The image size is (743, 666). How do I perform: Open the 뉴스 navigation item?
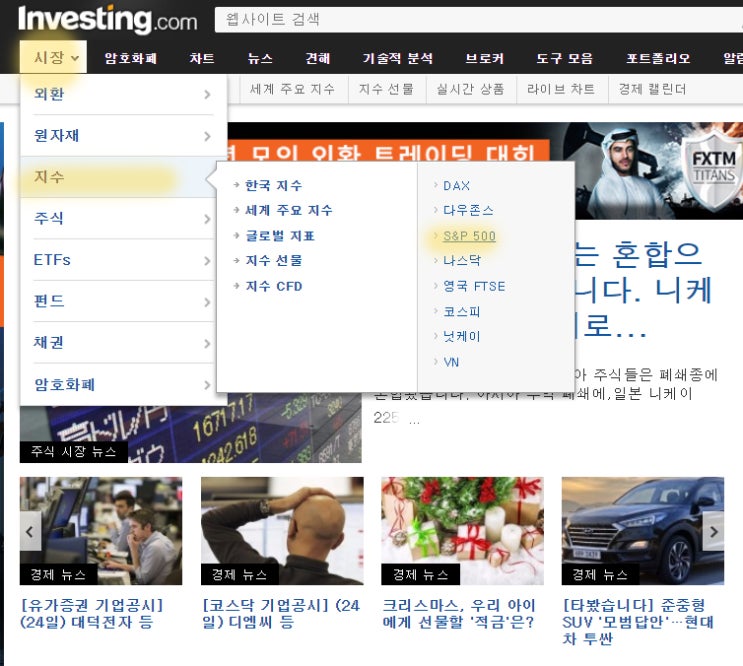pos(260,58)
